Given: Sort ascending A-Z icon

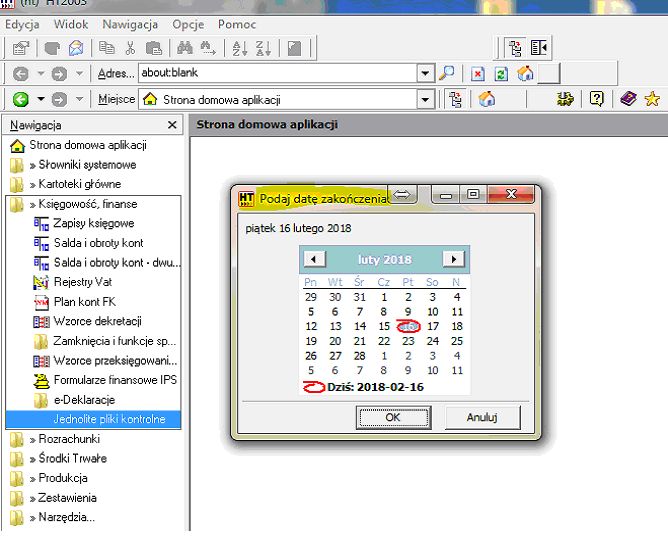Looking at the screenshot, I should pos(240,48).
